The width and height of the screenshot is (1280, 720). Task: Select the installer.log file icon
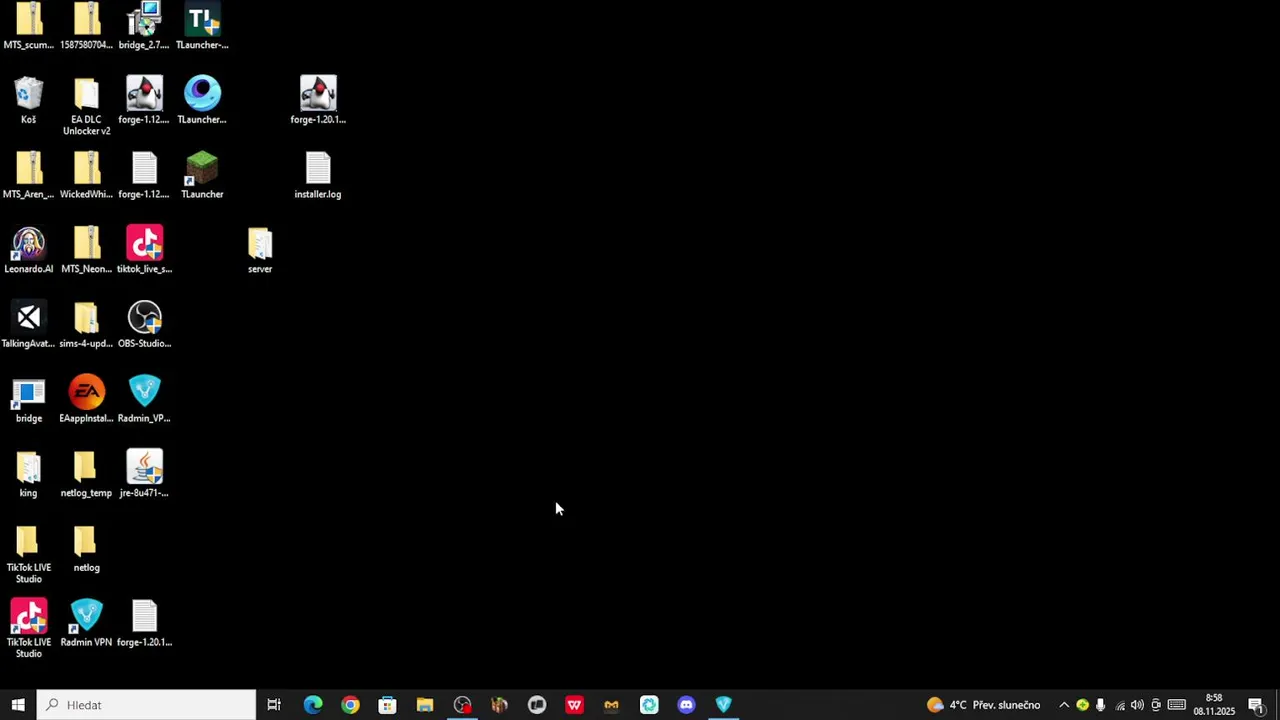point(318,168)
